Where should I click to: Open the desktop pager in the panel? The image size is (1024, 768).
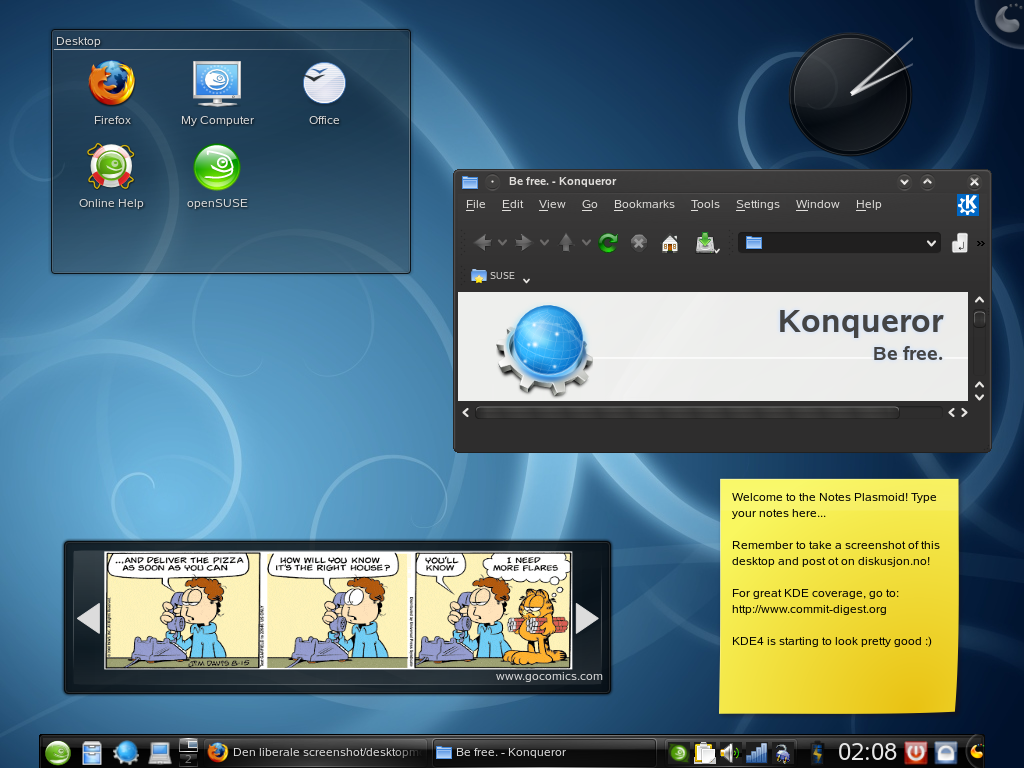click(x=188, y=752)
